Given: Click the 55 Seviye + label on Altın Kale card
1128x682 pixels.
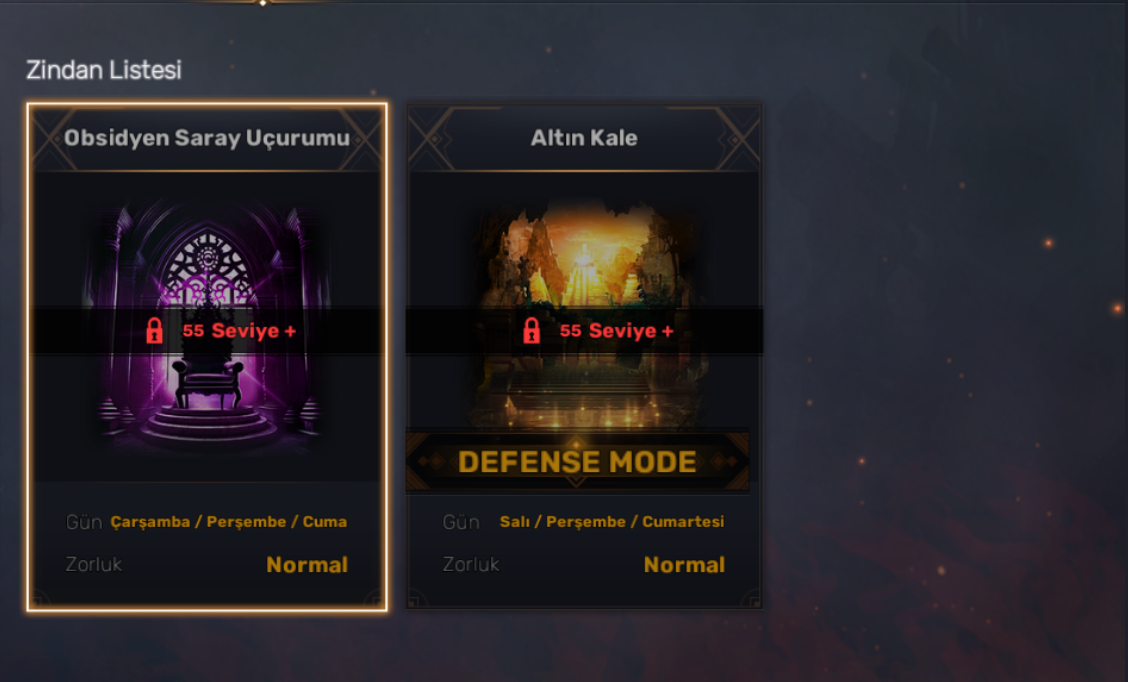Looking at the screenshot, I should tap(617, 331).
